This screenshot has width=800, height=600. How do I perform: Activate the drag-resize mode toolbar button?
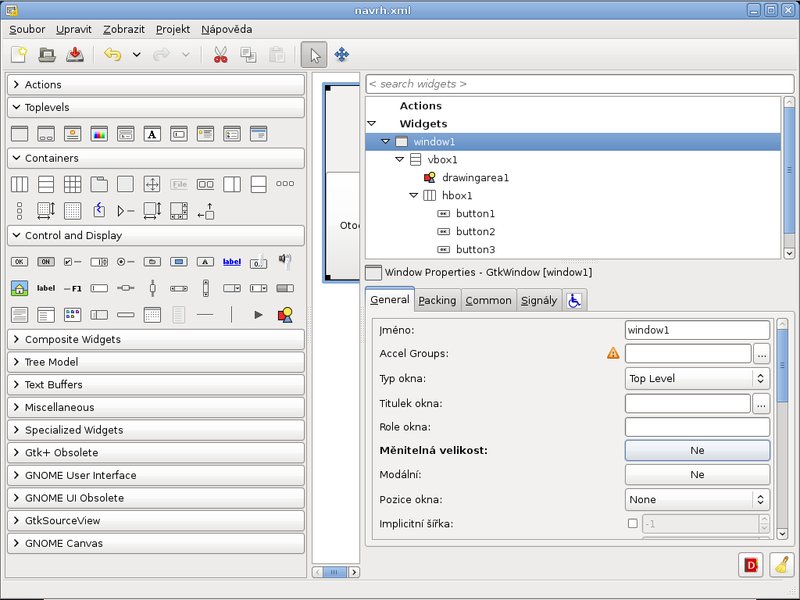342,55
